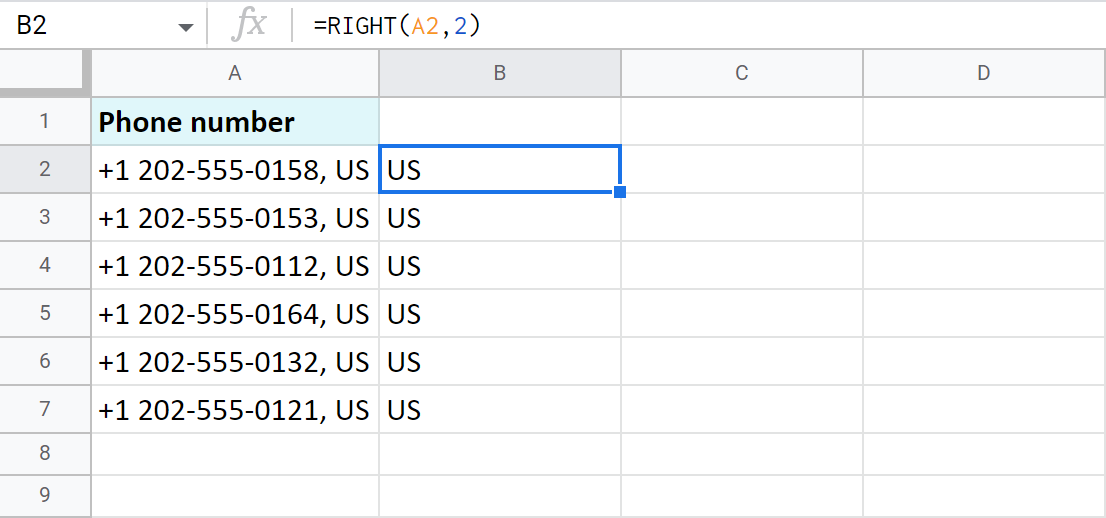The width and height of the screenshot is (1106, 518).
Task: Select cell B3 containing US
Action: point(500,218)
